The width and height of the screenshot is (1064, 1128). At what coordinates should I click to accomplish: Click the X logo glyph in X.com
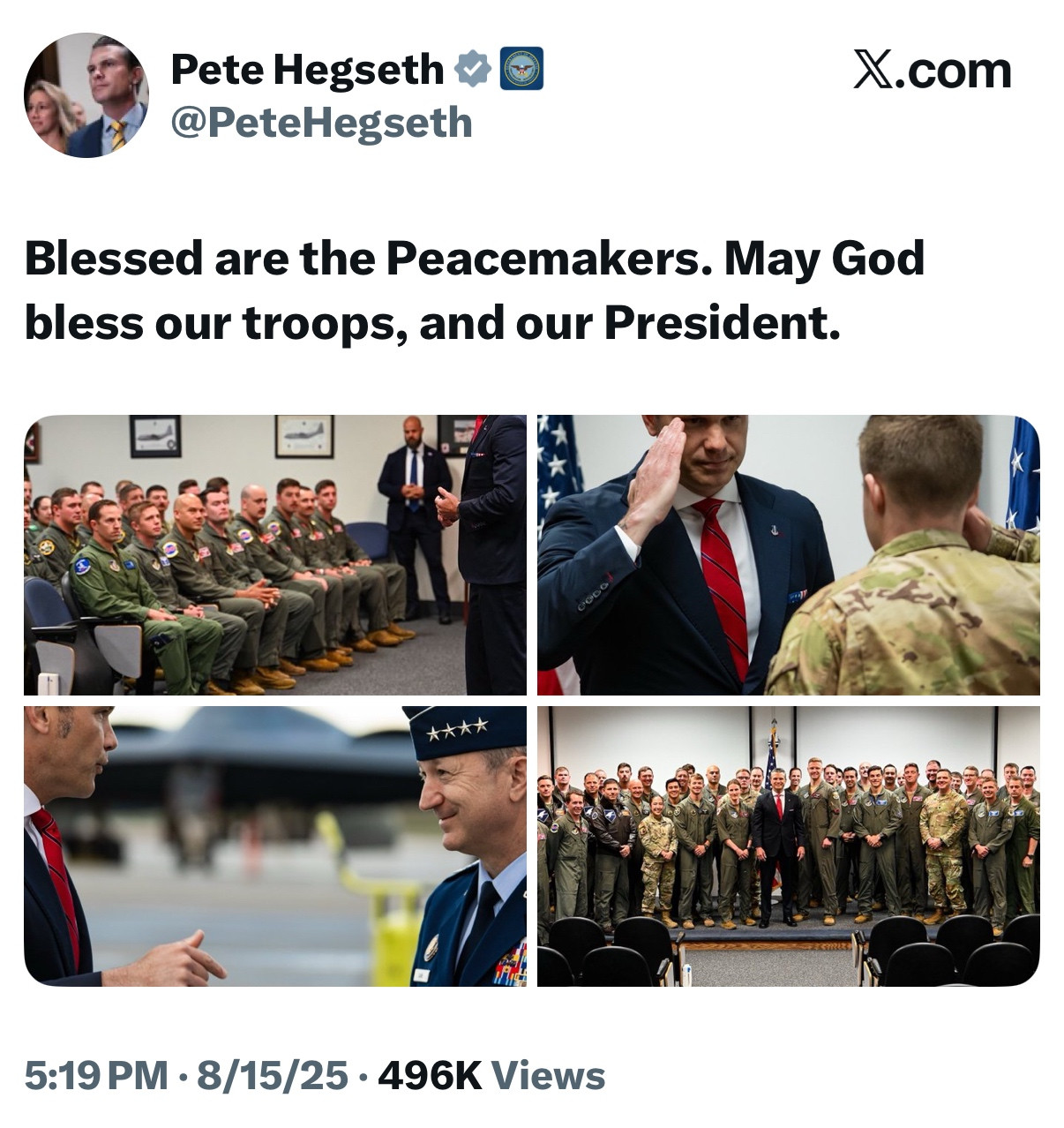coord(873,70)
